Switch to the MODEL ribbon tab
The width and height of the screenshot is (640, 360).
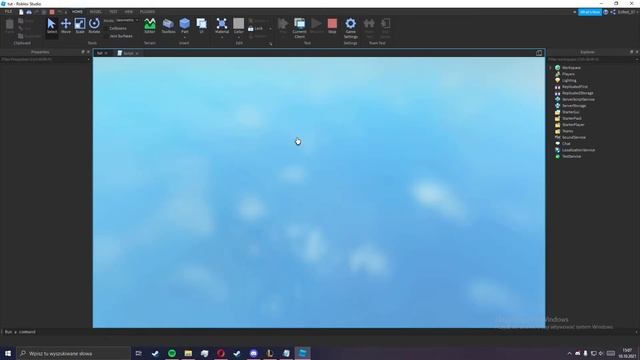(x=96, y=12)
